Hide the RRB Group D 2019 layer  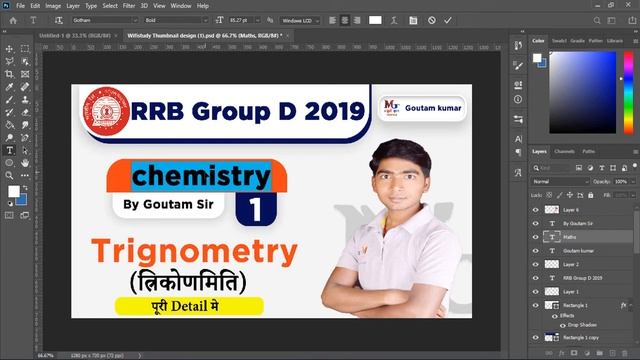coord(536,278)
